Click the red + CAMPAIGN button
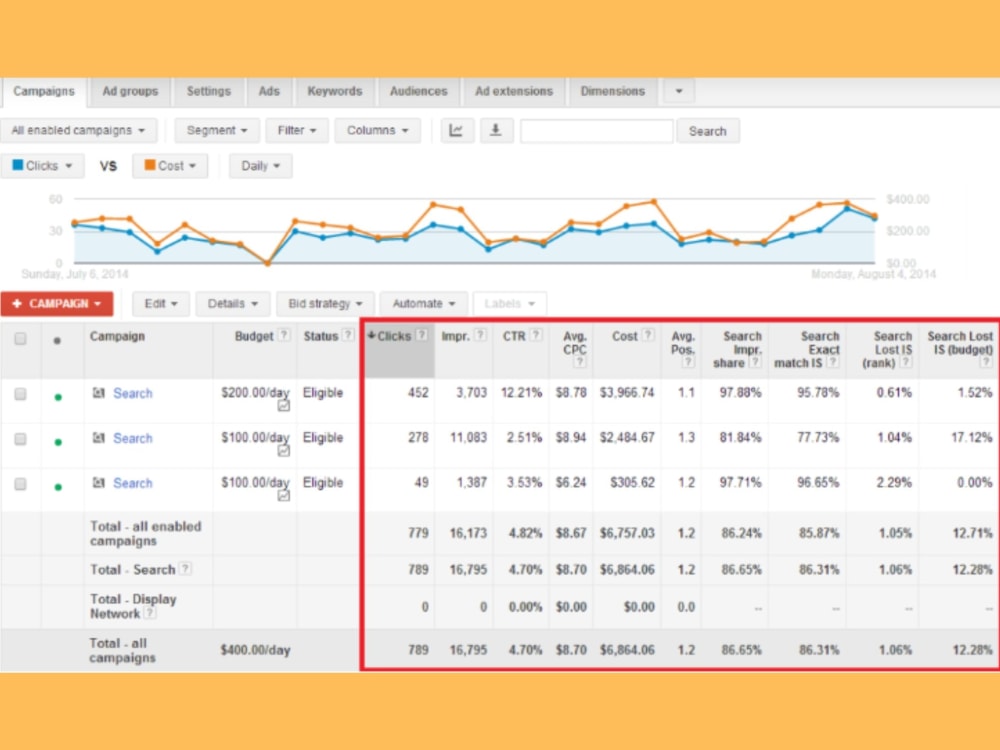Viewport: 1000px width, 750px height. pyautogui.click(x=57, y=304)
